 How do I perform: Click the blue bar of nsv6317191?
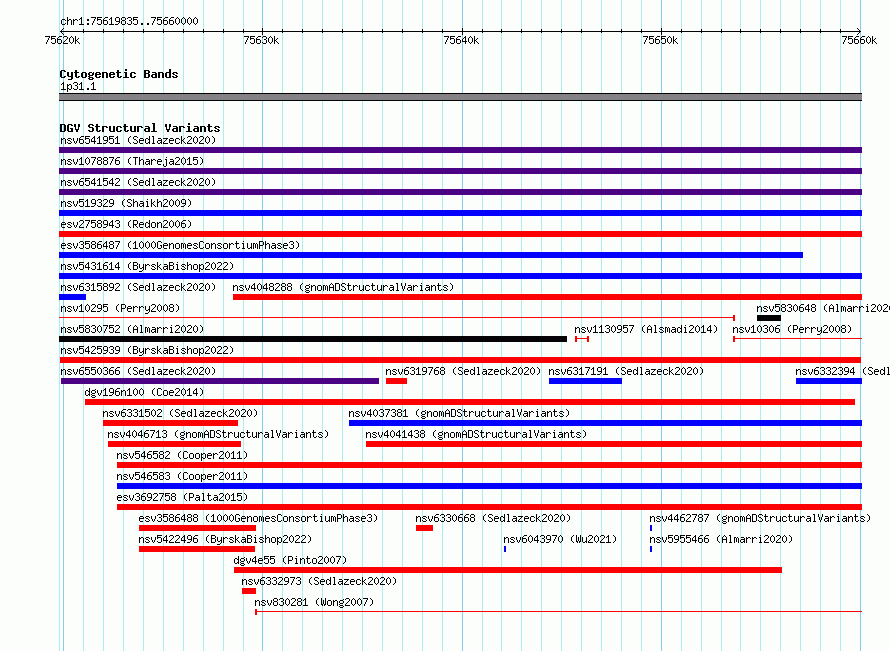[585, 381]
